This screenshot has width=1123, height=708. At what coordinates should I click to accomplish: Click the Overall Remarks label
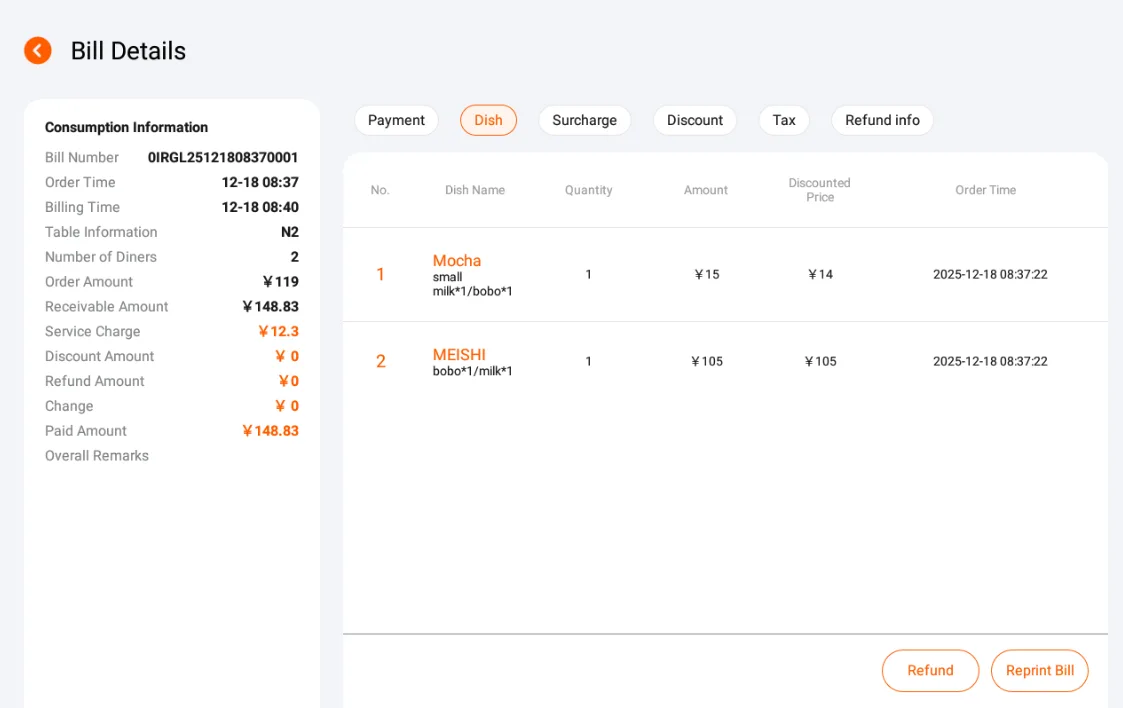97,456
